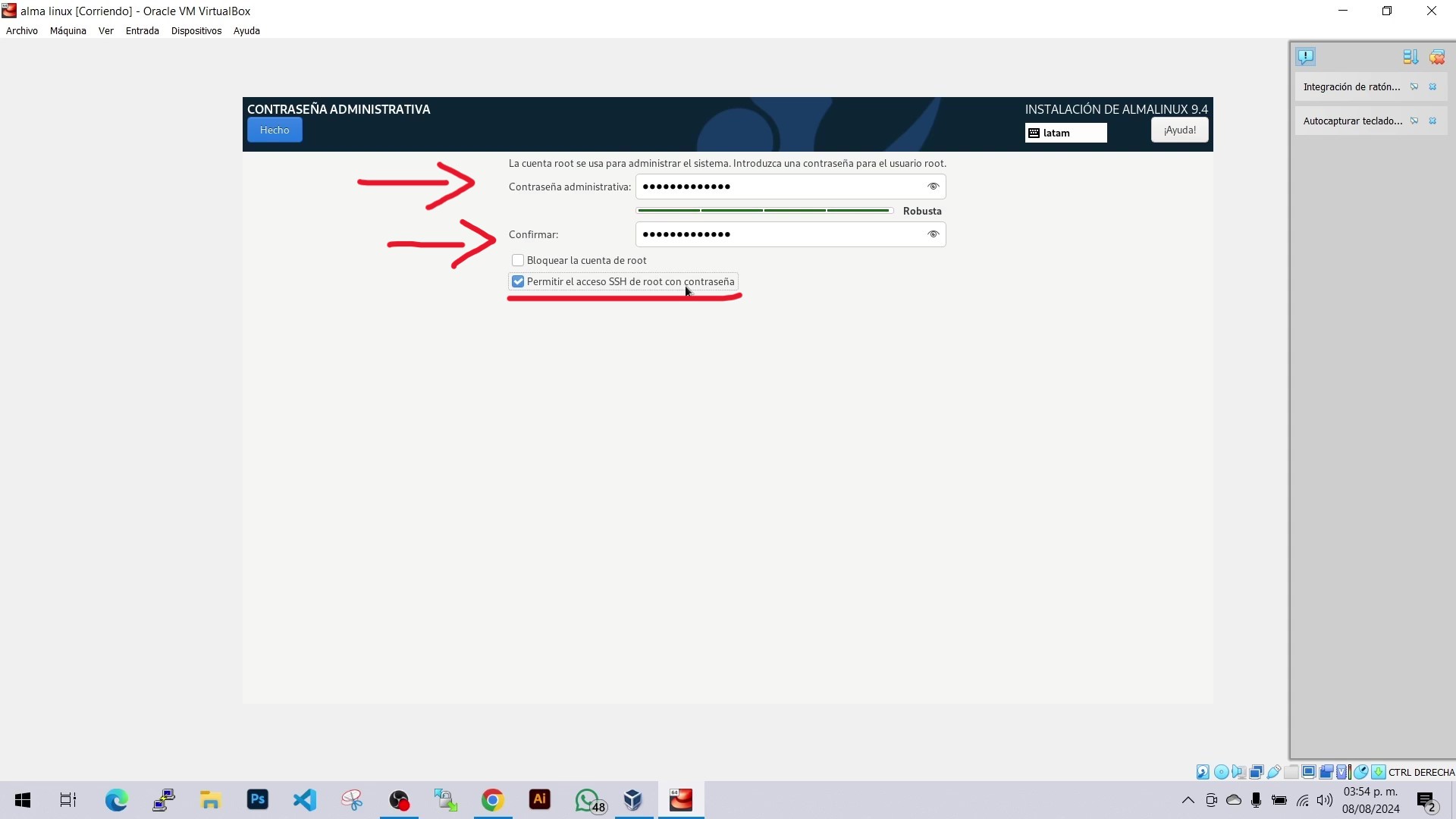Switch to Google Chrome on the taskbar
1456x819 pixels.
click(x=493, y=800)
